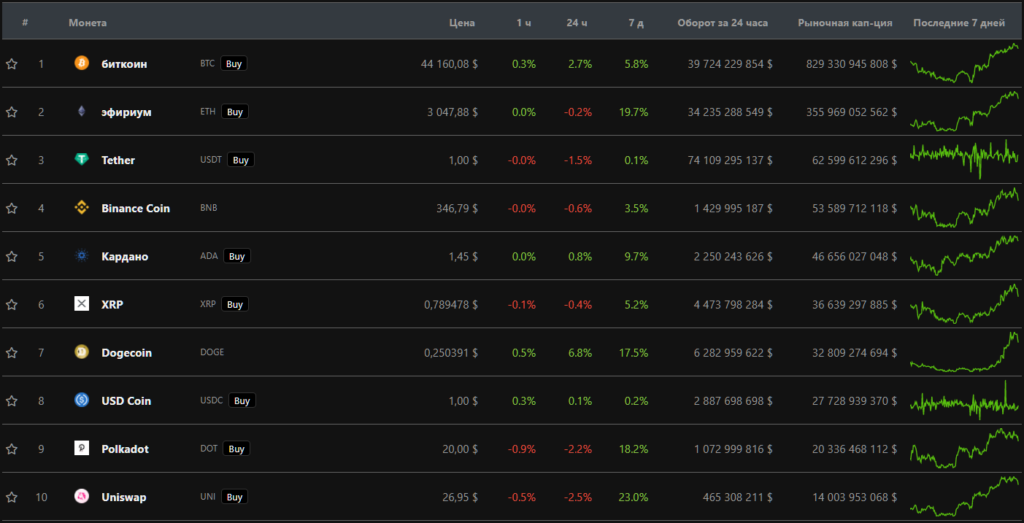Open Ethereum's 7-day sparkline chart
Viewport: 1024px width, 523px height.
(964, 112)
